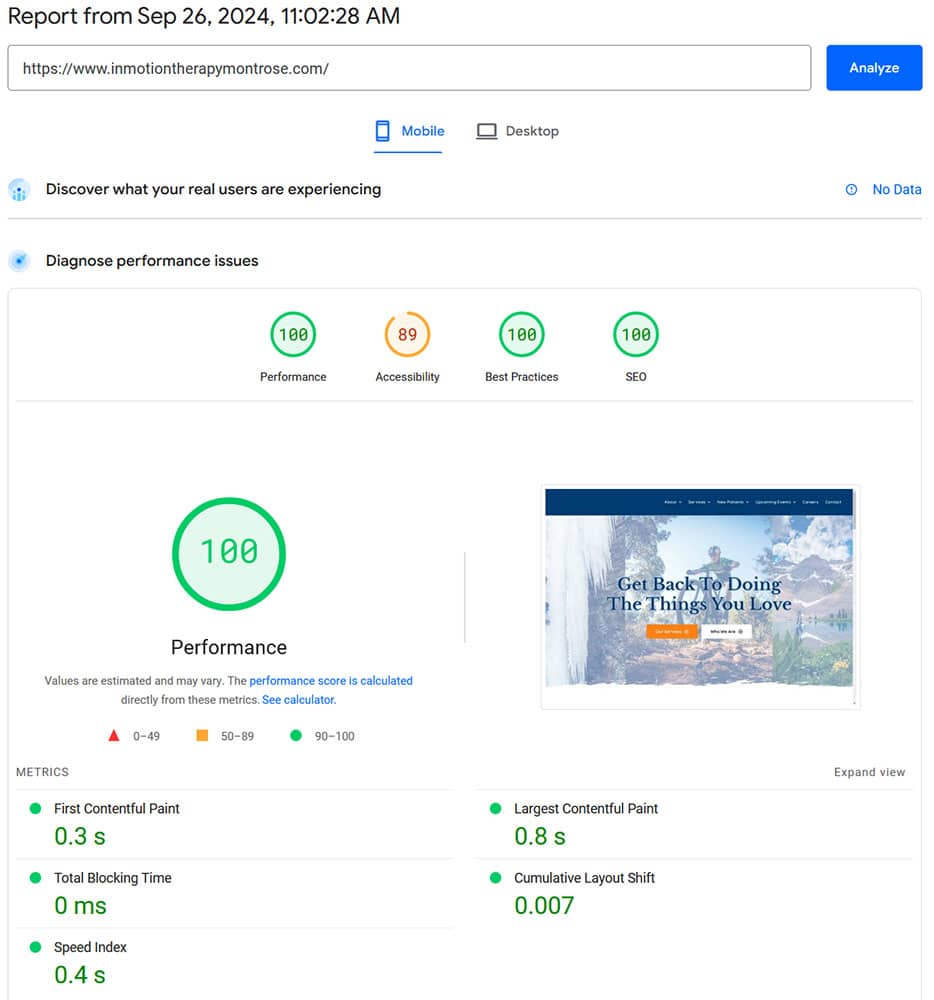Click the red triangle 0–49 legend icon
934x1000 pixels.
pyautogui.click(x=113, y=735)
